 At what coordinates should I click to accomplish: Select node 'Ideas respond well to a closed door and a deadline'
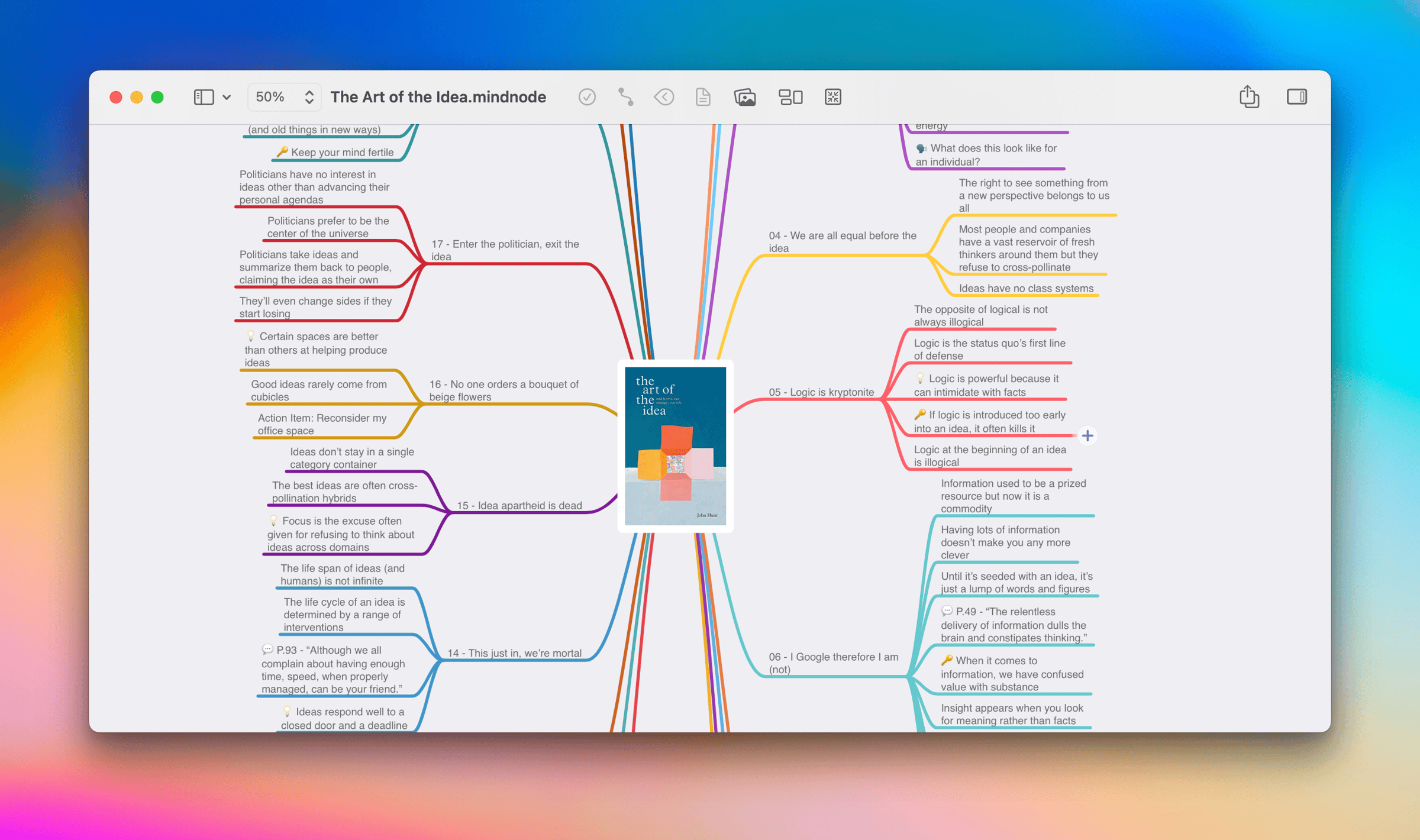344,718
